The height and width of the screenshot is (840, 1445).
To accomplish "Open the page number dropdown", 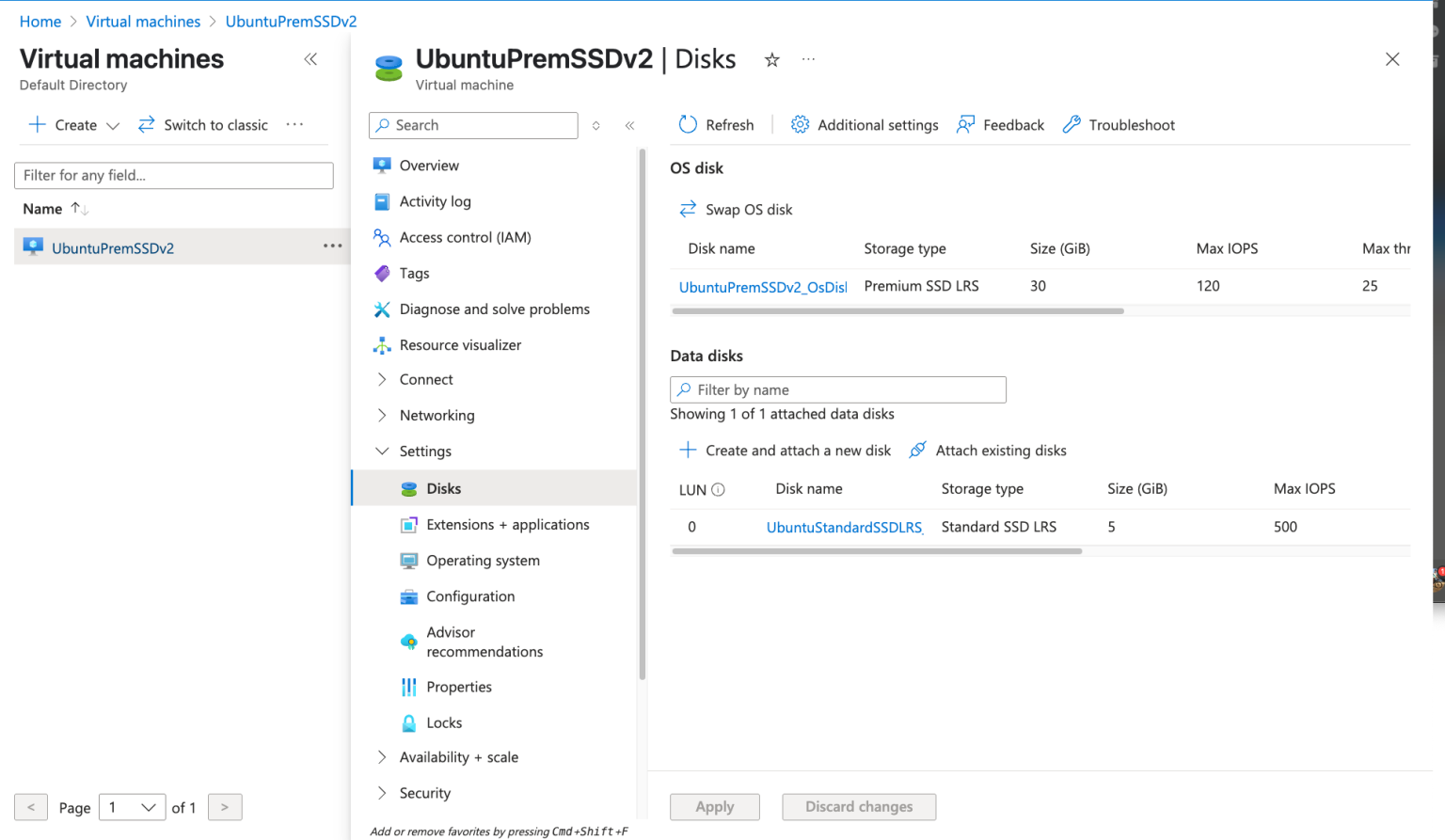I will pyautogui.click(x=132, y=807).
